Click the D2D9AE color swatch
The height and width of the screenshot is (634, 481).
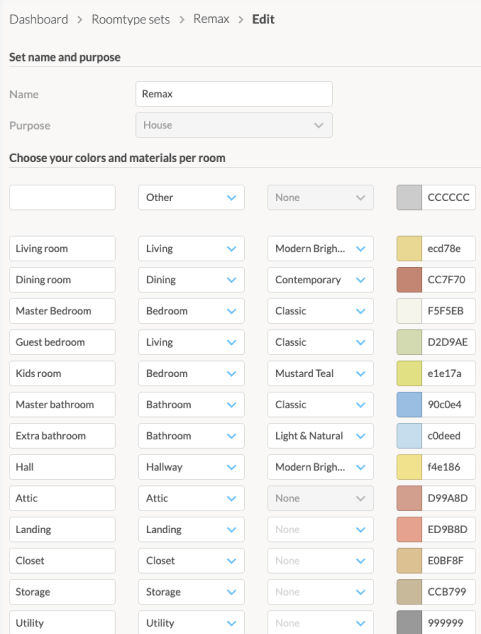[409, 342]
